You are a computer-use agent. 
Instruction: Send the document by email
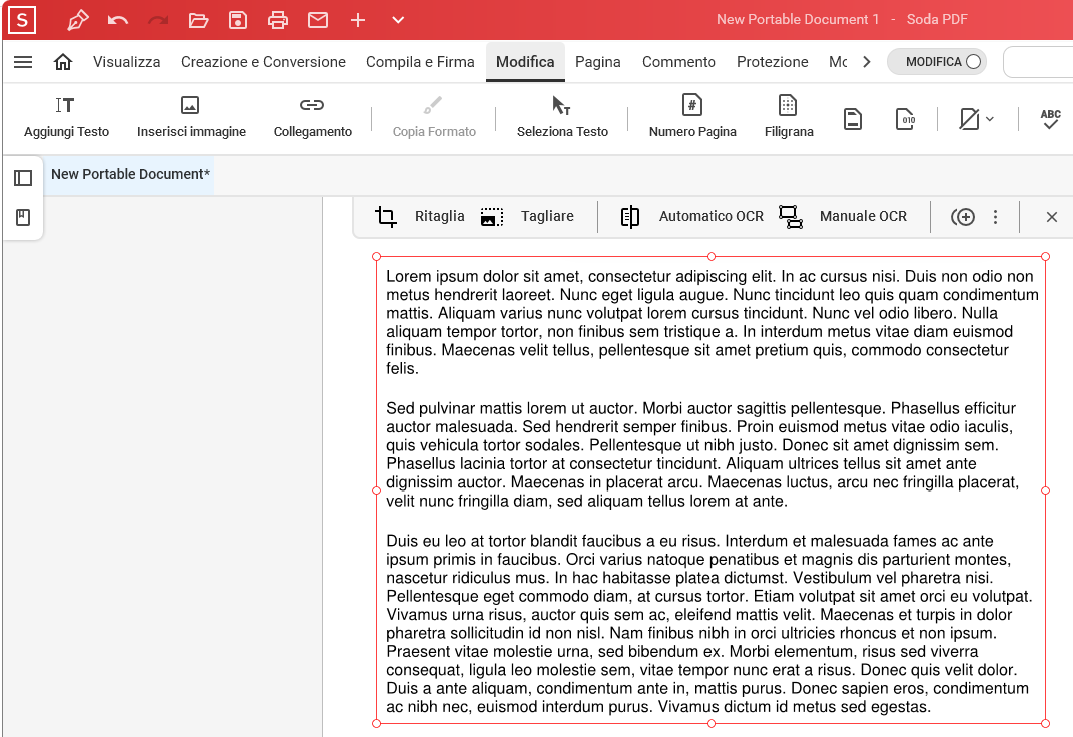(x=318, y=20)
